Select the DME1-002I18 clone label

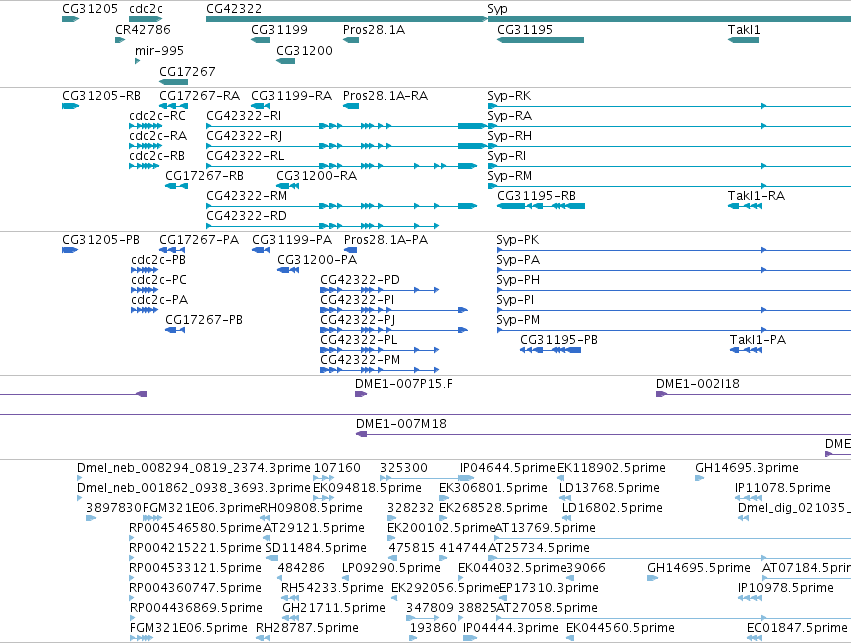(697, 385)
